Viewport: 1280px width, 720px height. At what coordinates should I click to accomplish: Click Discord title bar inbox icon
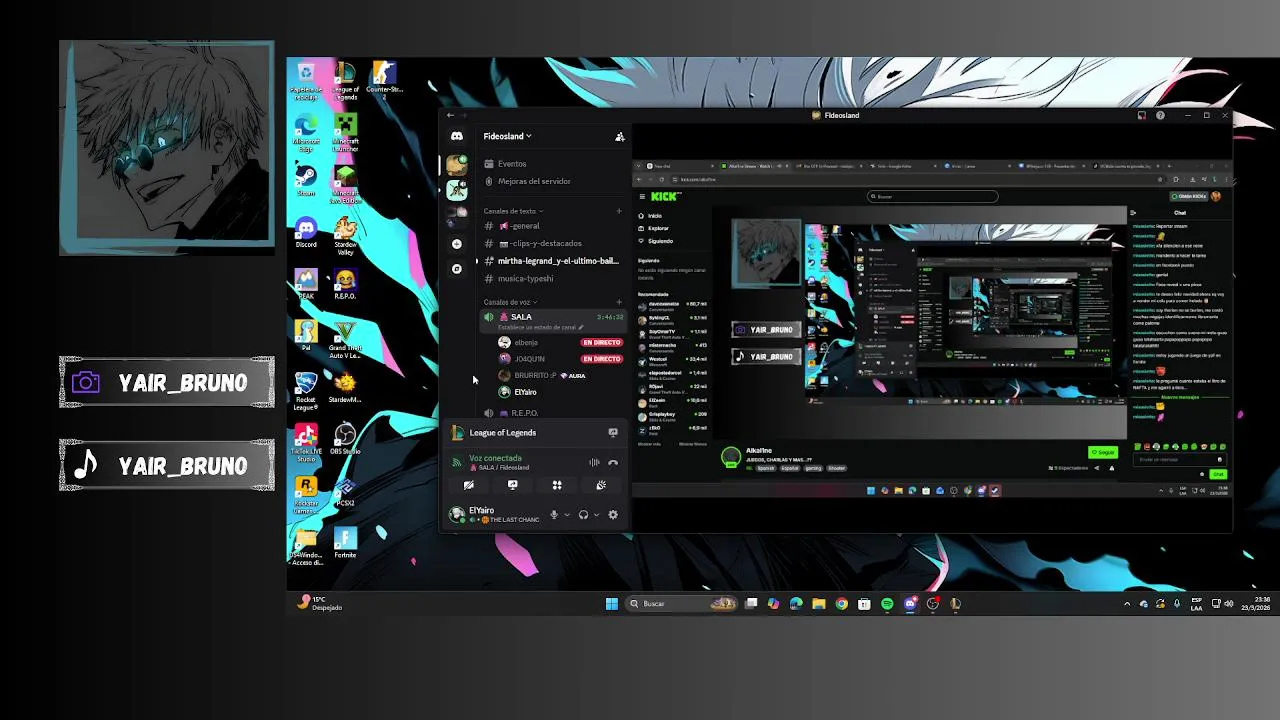[x=1141, y=115]
